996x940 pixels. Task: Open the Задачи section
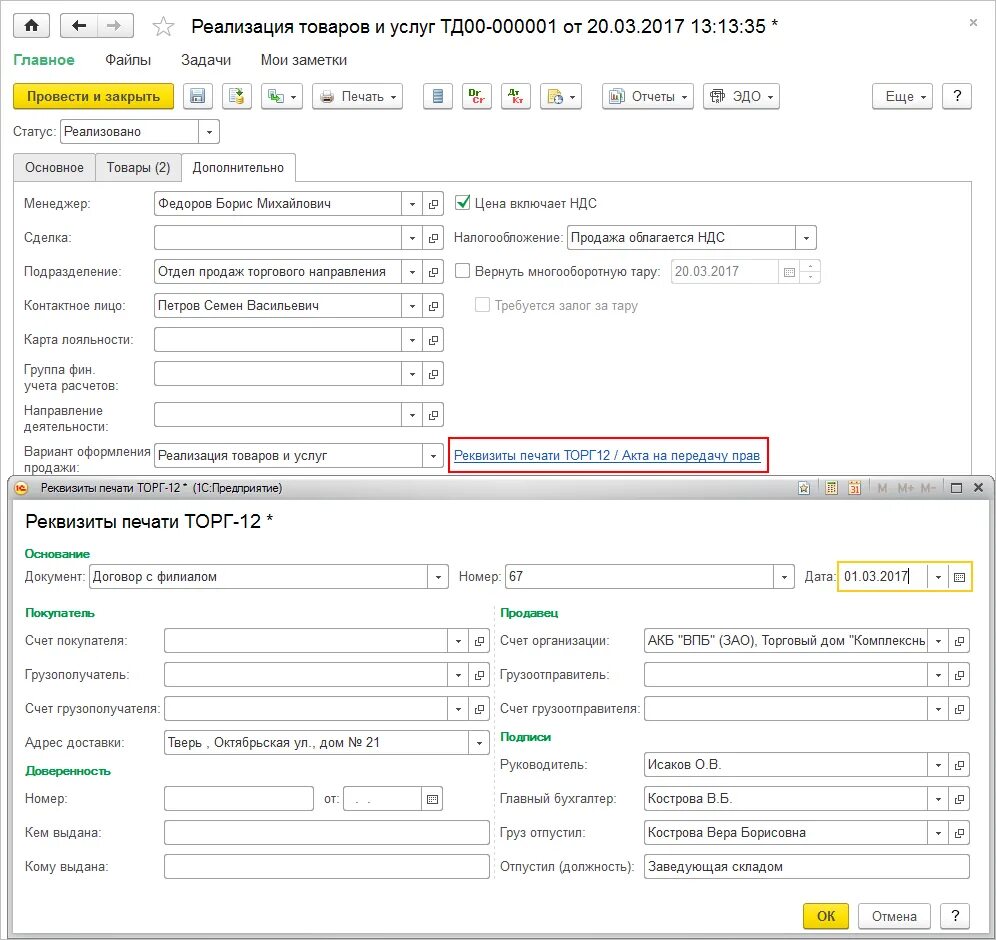(206, 60)
